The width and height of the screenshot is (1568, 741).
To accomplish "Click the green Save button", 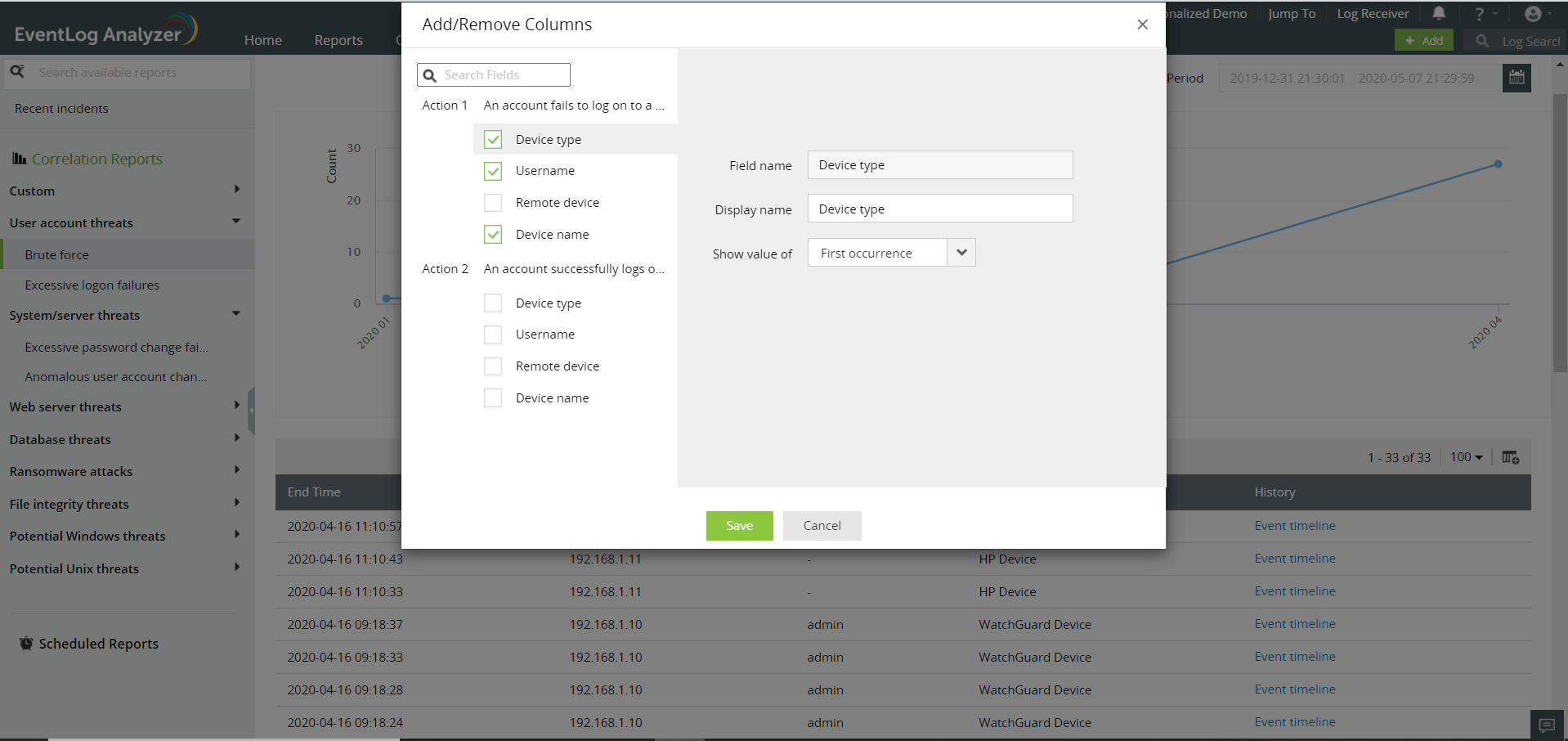I will click(739, 526).
